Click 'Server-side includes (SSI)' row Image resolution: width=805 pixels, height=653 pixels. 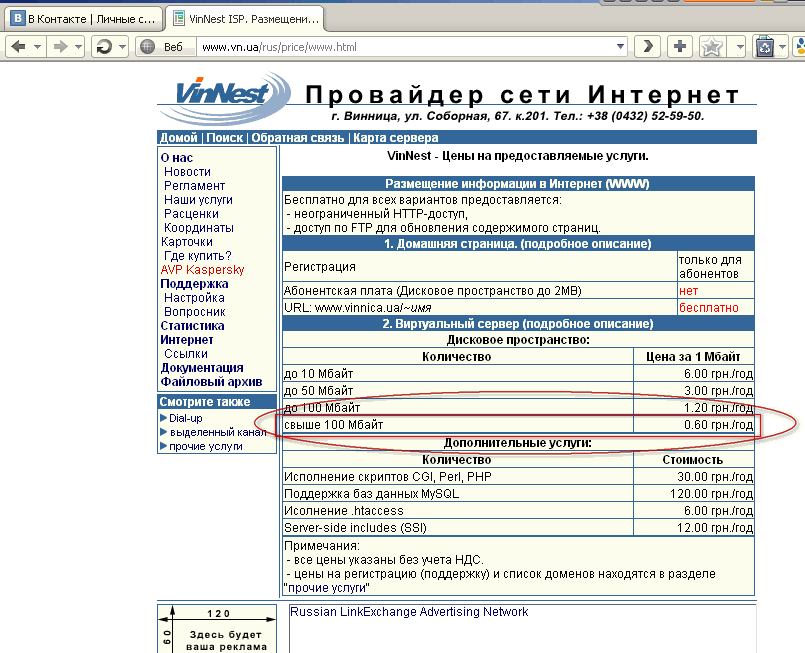click(457, 528)
